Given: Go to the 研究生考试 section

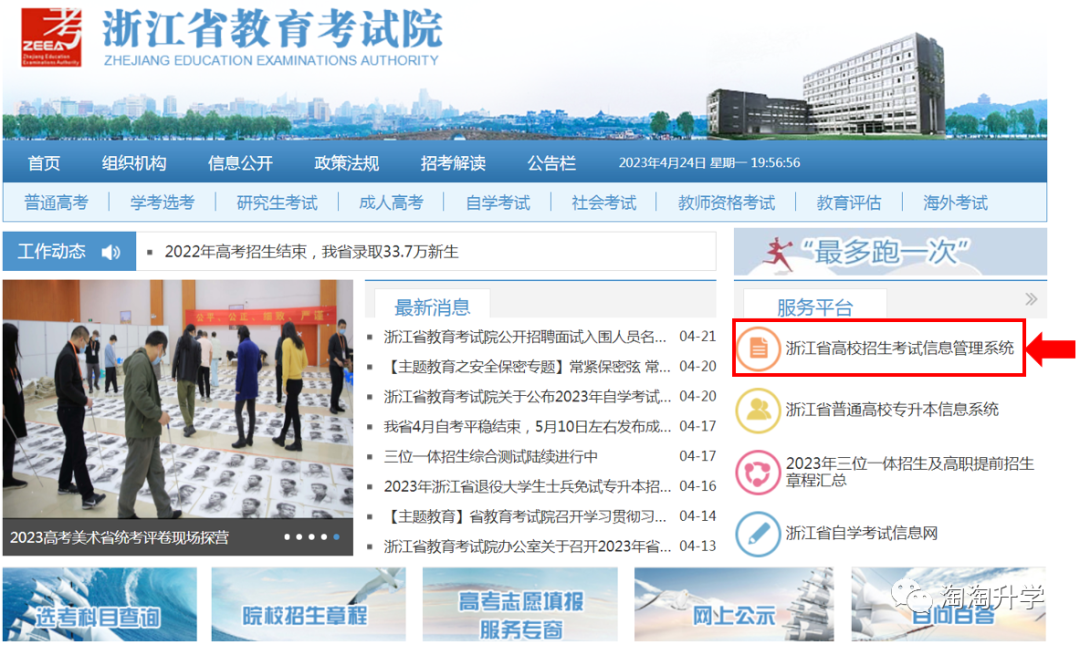Looking at the screenshot, I should pyautogui.click(x=277, y=203).
